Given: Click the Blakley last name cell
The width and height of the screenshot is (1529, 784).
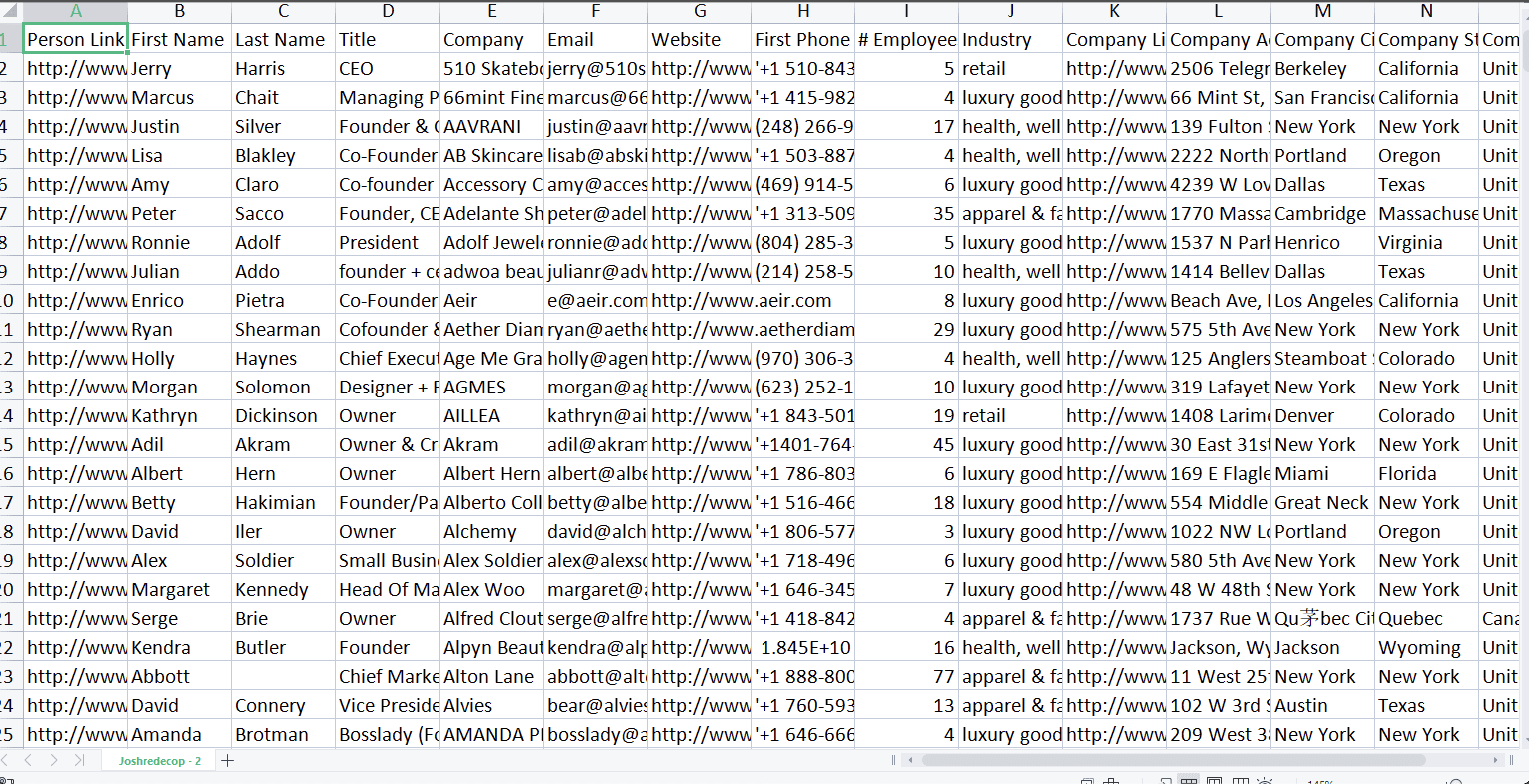Looking at the screenshot, I should click(283, 155).
